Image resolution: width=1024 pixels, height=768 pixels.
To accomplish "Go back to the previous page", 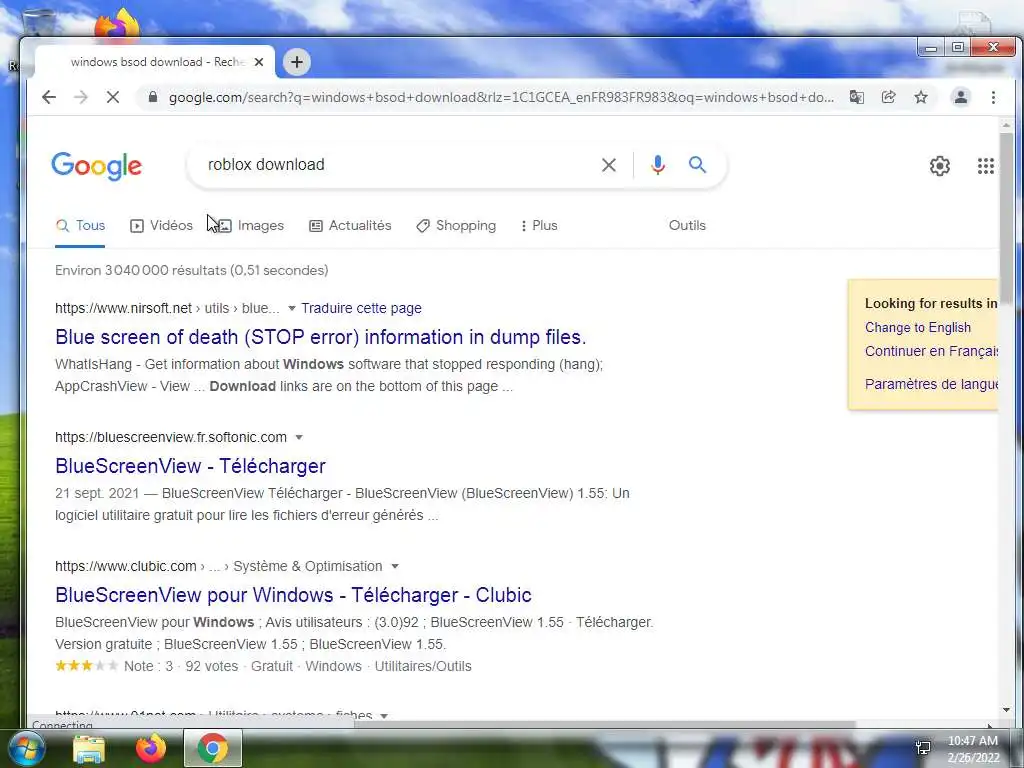I will coord(49,97).
